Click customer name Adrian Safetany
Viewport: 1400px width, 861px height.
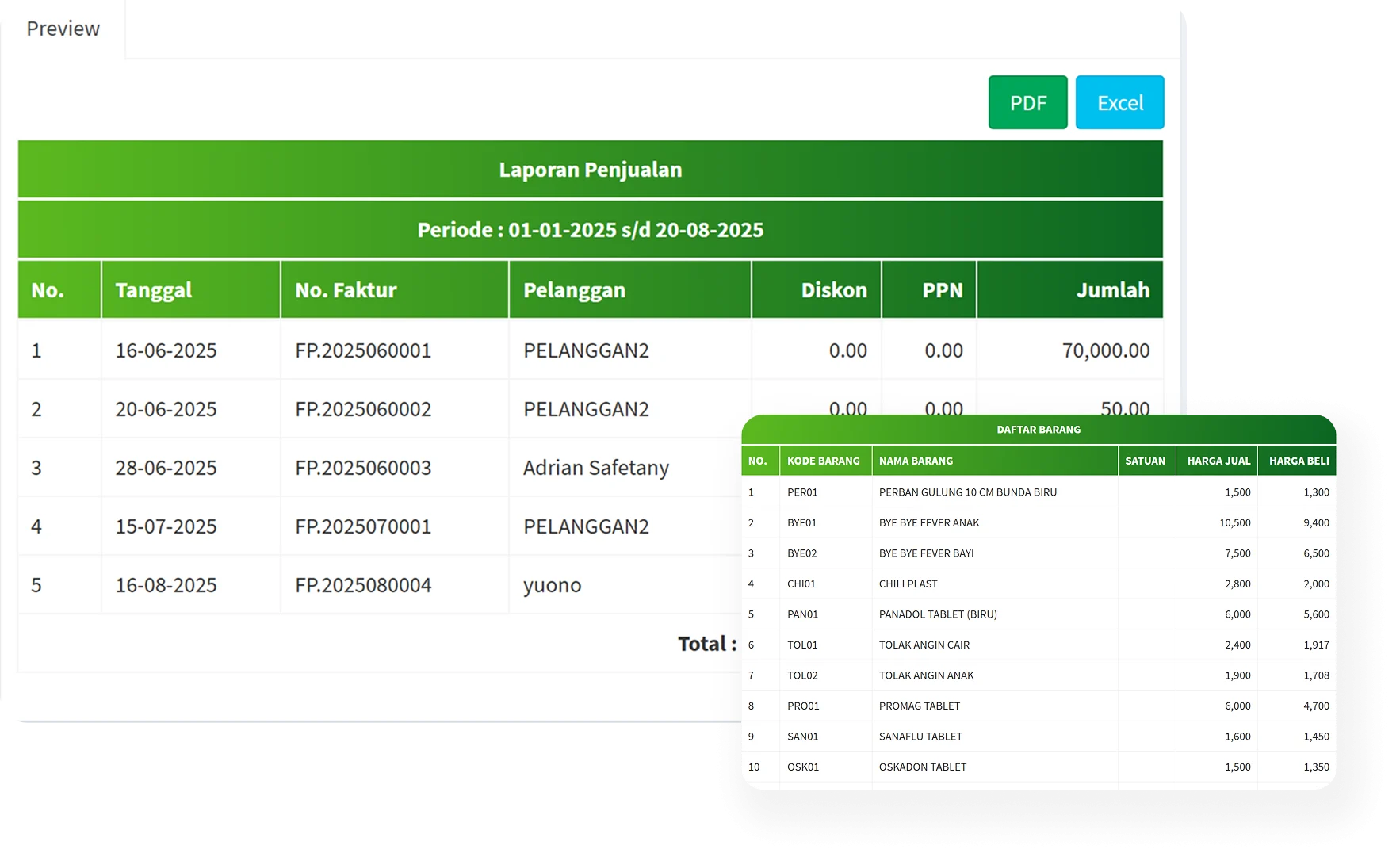click(x=595, y=468)
